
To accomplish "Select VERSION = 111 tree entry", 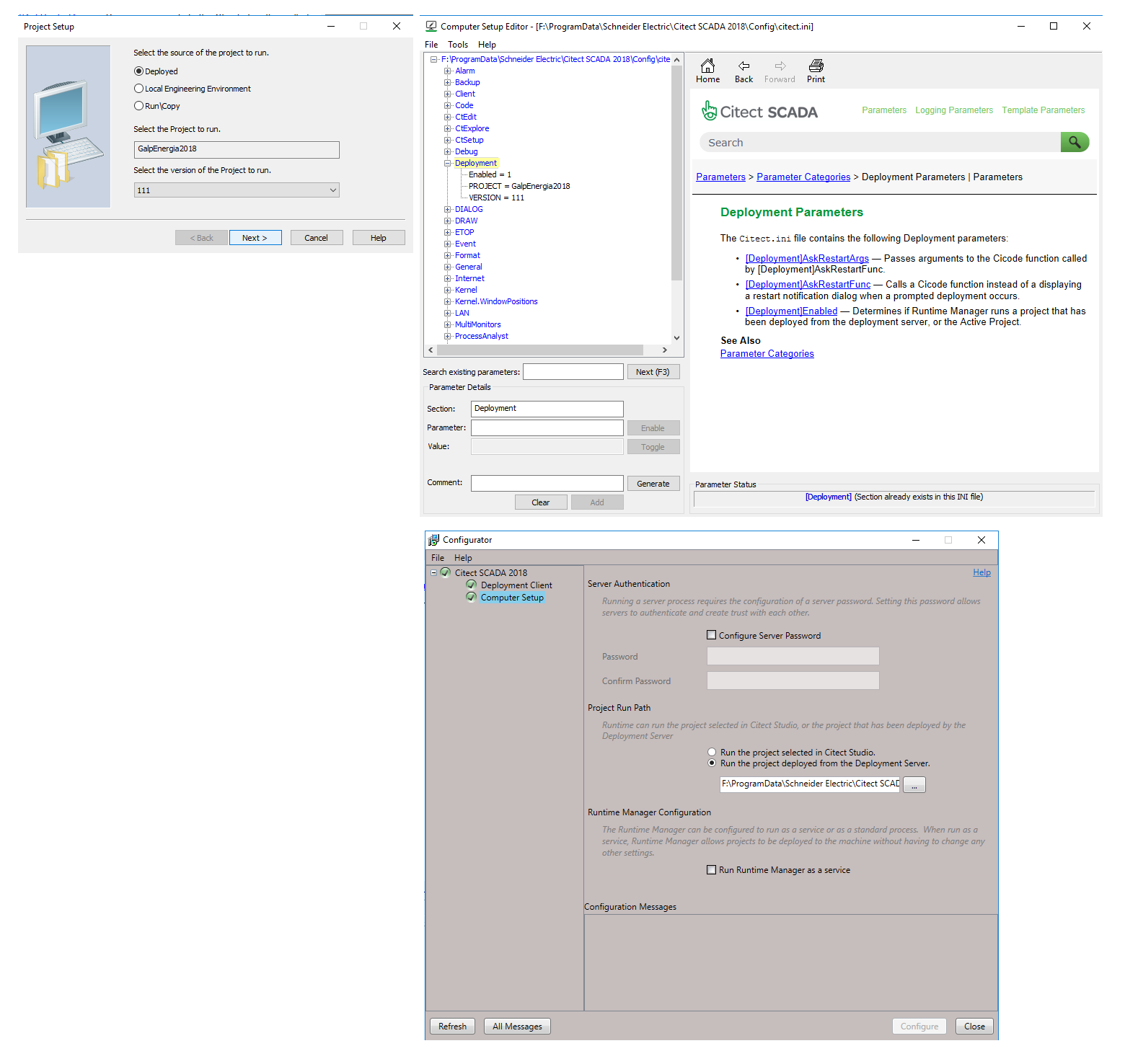I will 496,198.
